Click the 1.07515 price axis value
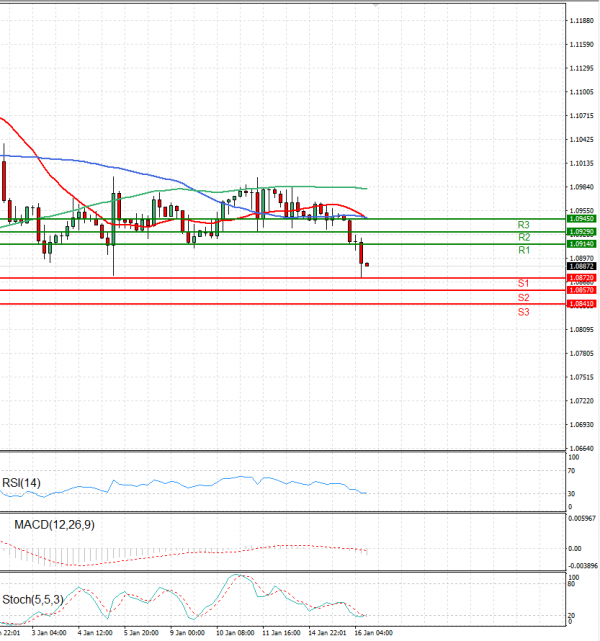 click(582, 377)
